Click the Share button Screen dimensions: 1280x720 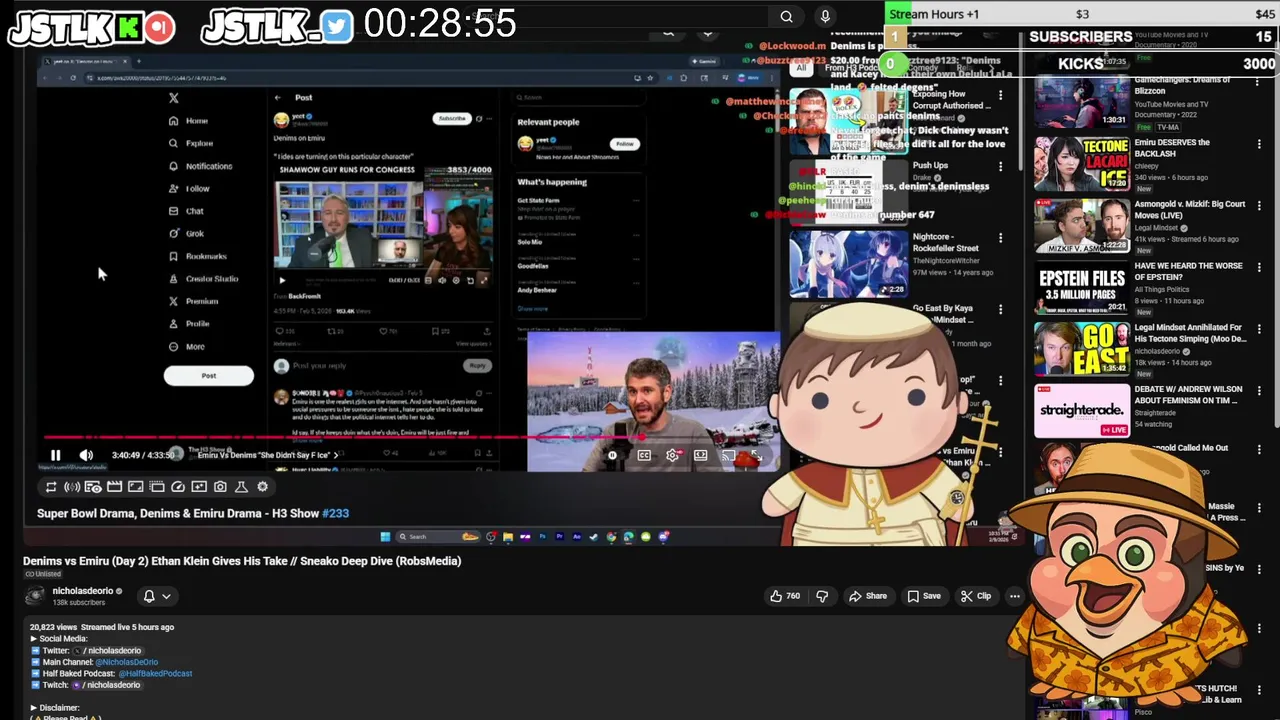867,596
